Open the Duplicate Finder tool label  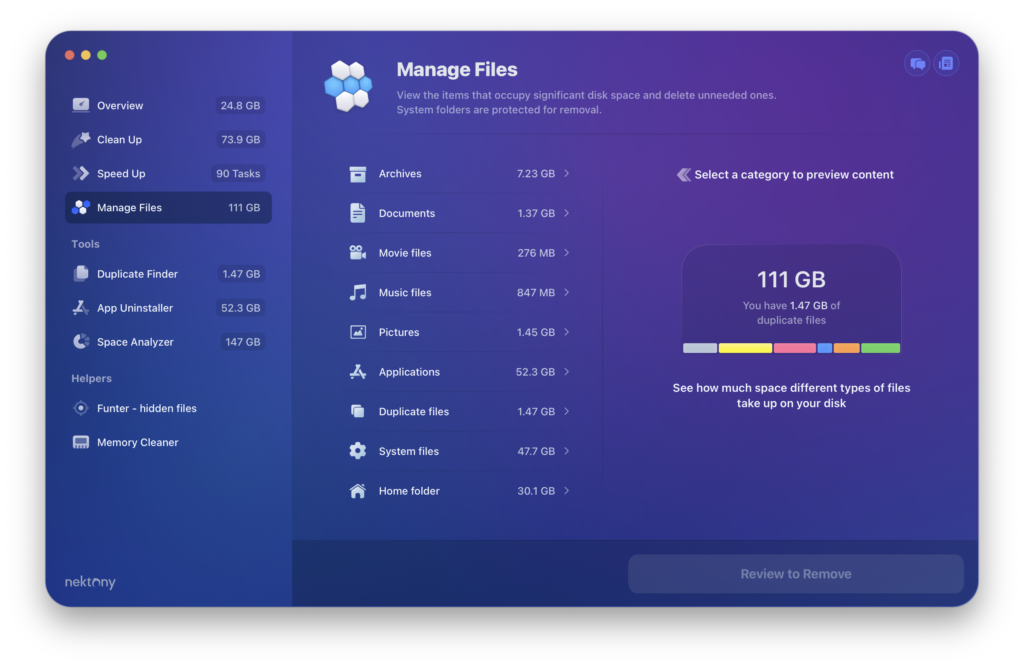[137, 274]
